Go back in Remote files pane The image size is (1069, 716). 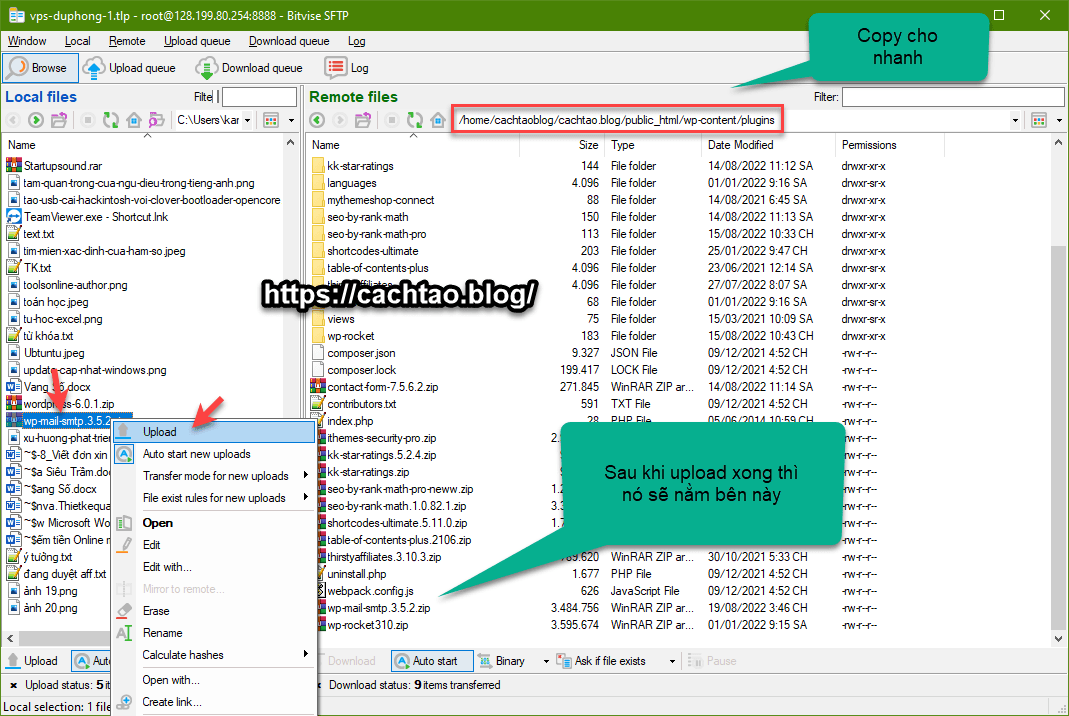(317, 120)
